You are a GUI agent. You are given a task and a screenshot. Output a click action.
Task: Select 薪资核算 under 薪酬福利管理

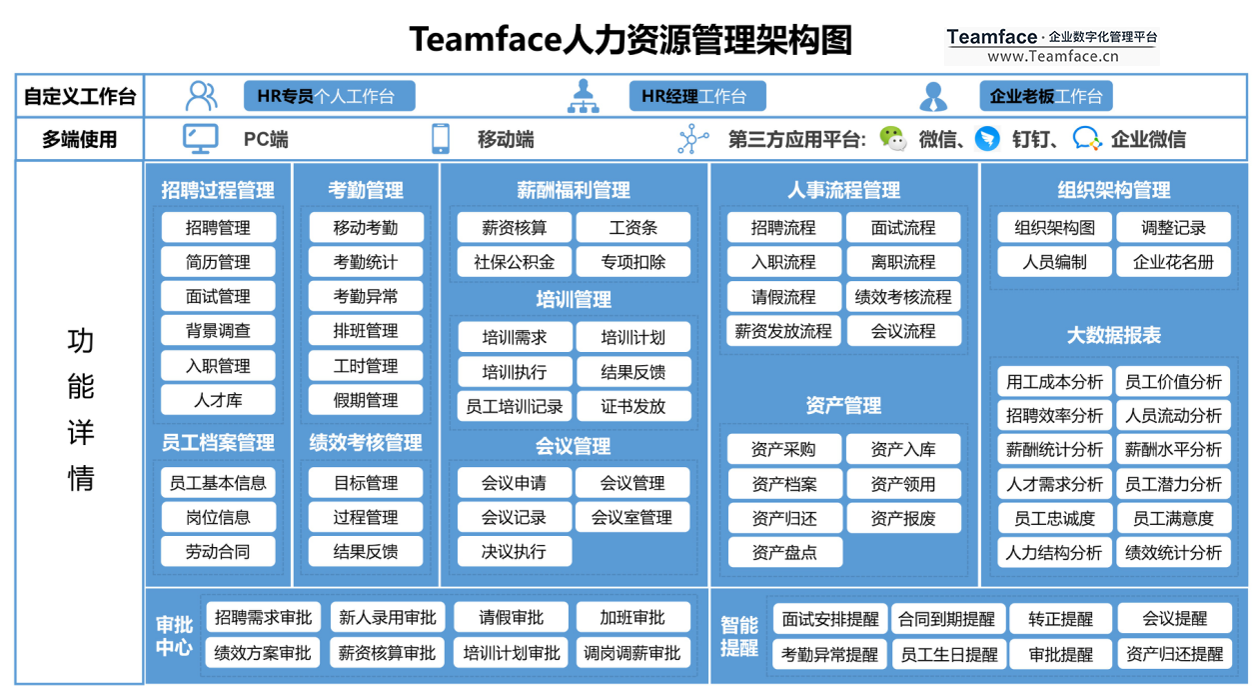(514, 227)
